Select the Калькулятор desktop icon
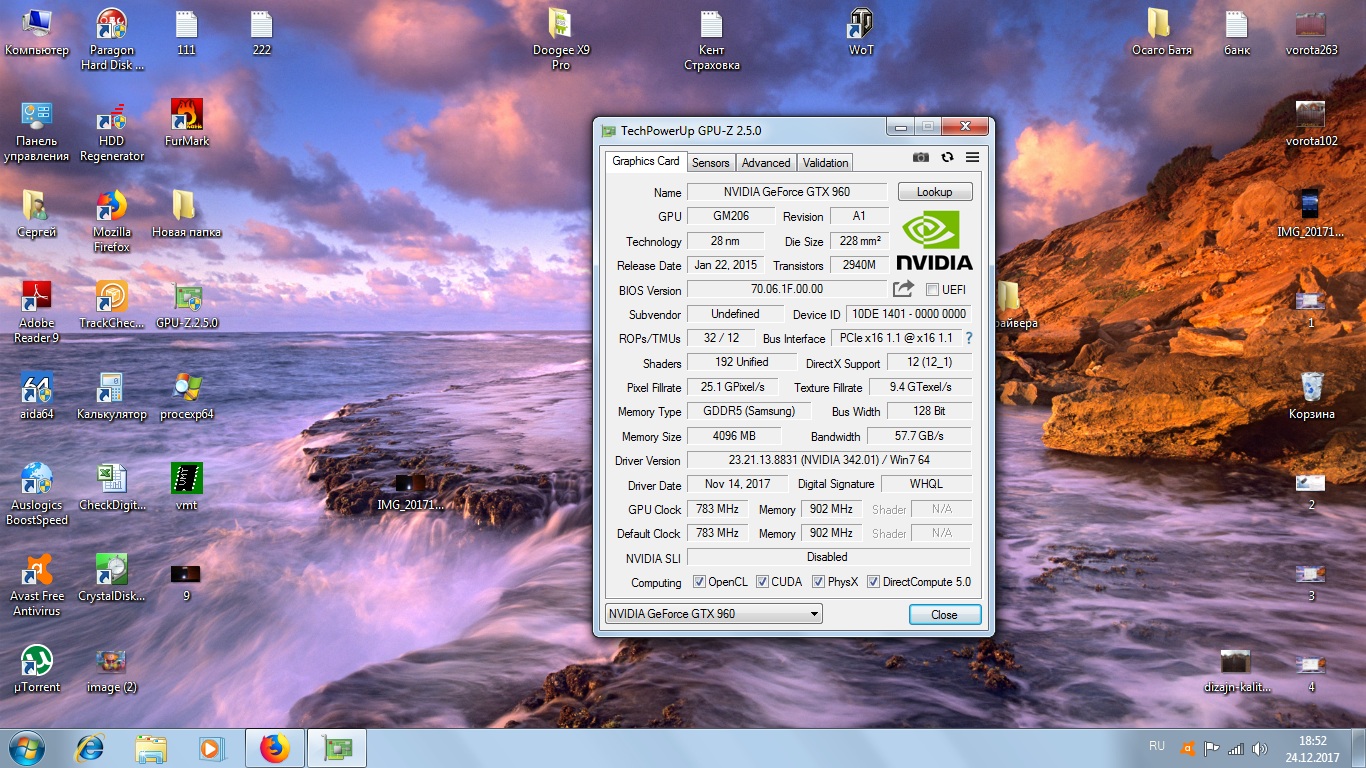This screenshot has width=1366, height=768. coord(112,396)
